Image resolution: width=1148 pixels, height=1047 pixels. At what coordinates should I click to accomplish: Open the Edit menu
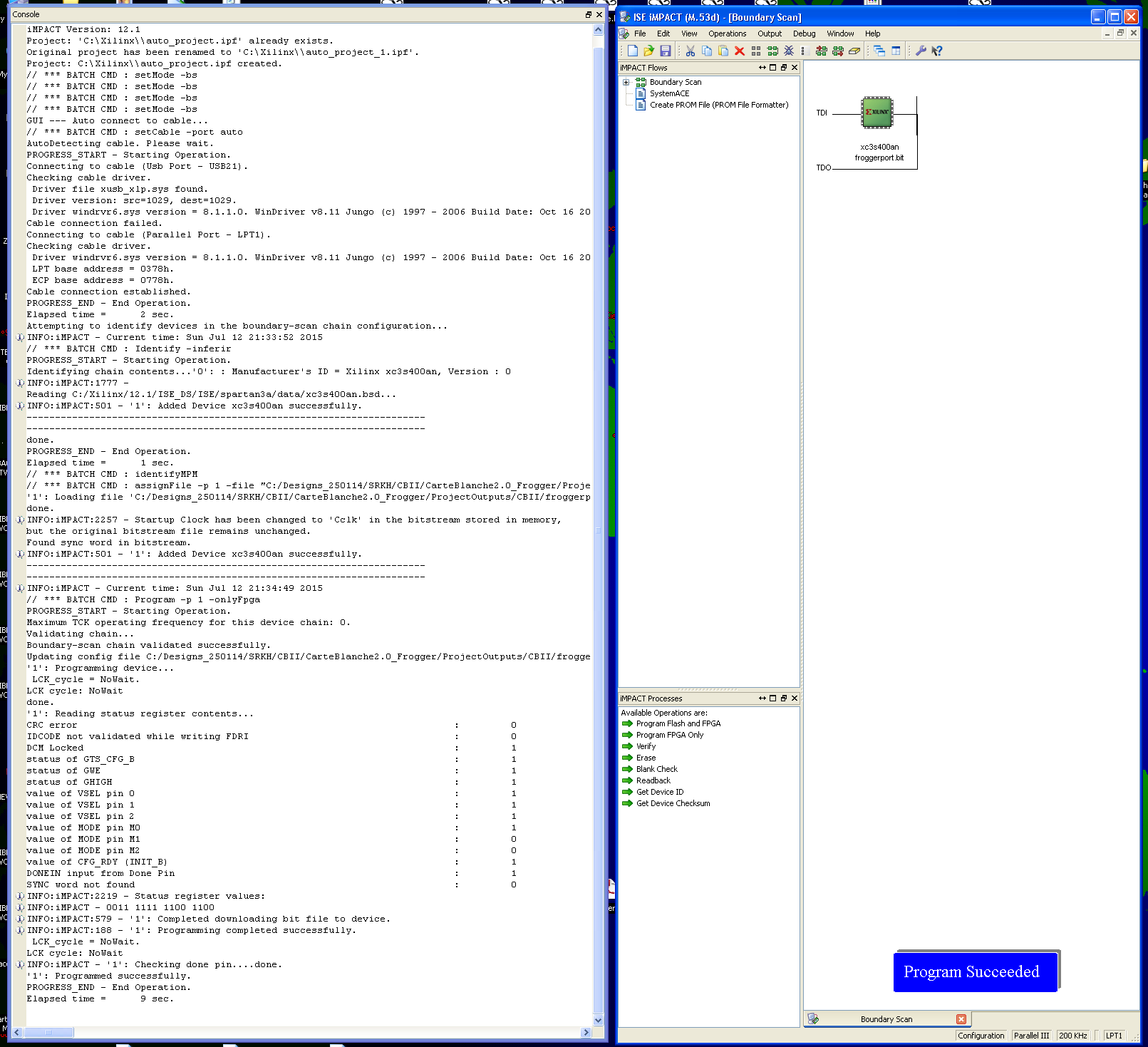pyautogui.click(x=663, y=33)
